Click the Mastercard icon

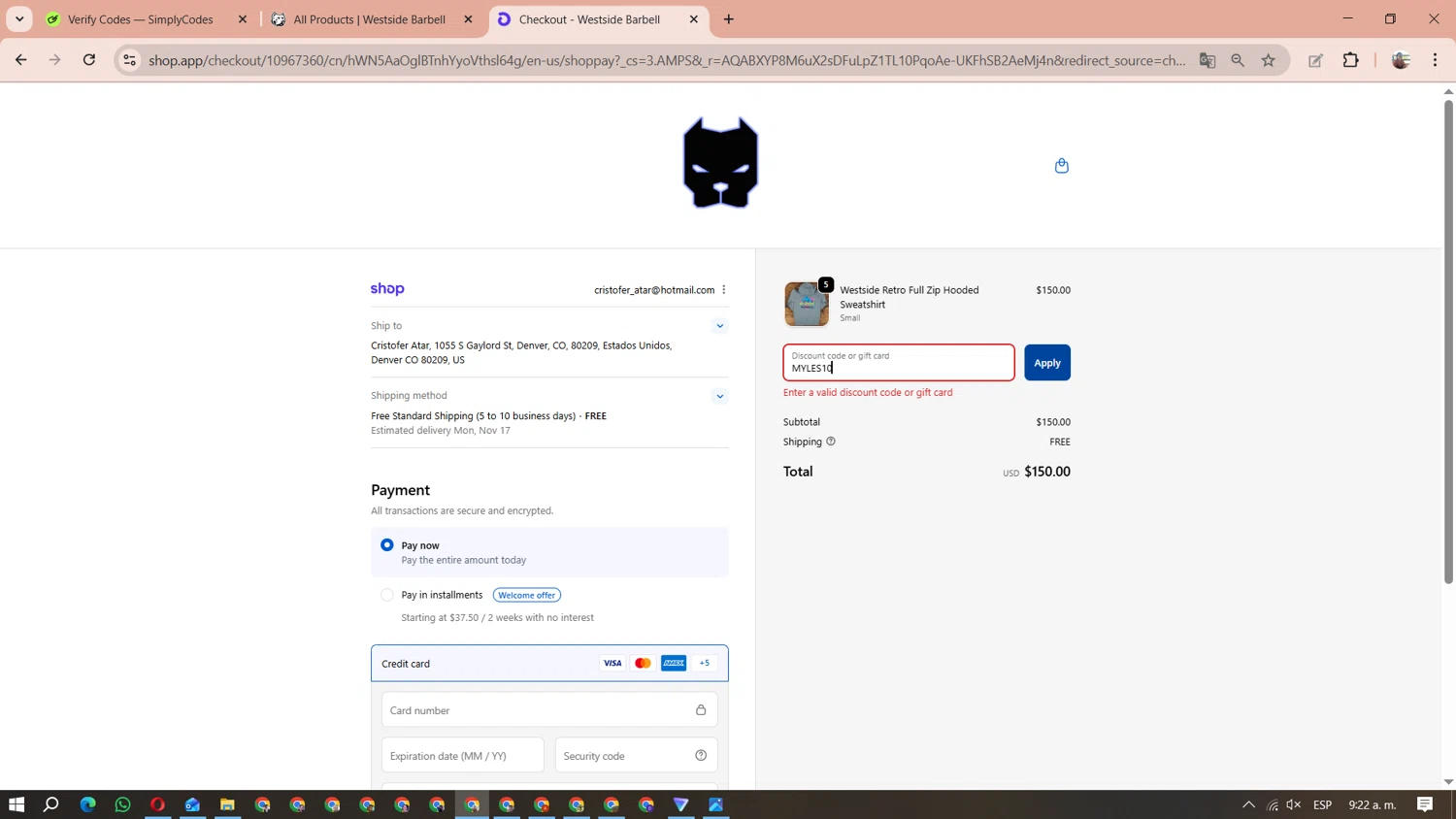[x=643, y=664]
